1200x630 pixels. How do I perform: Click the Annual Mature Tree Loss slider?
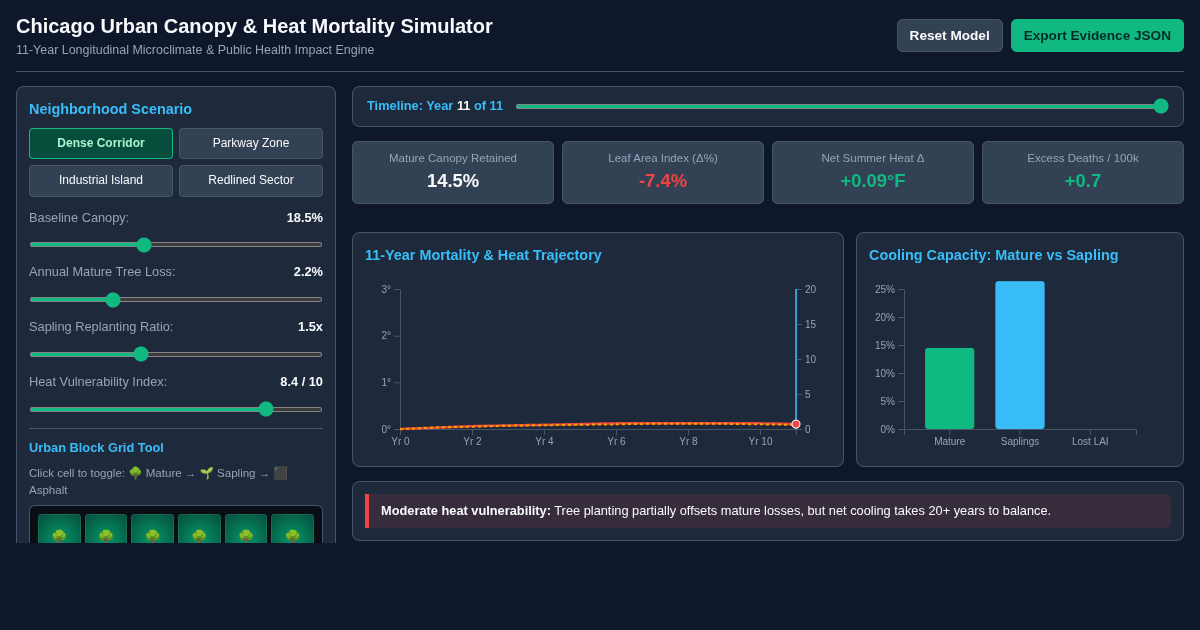[x=176, y=299]
